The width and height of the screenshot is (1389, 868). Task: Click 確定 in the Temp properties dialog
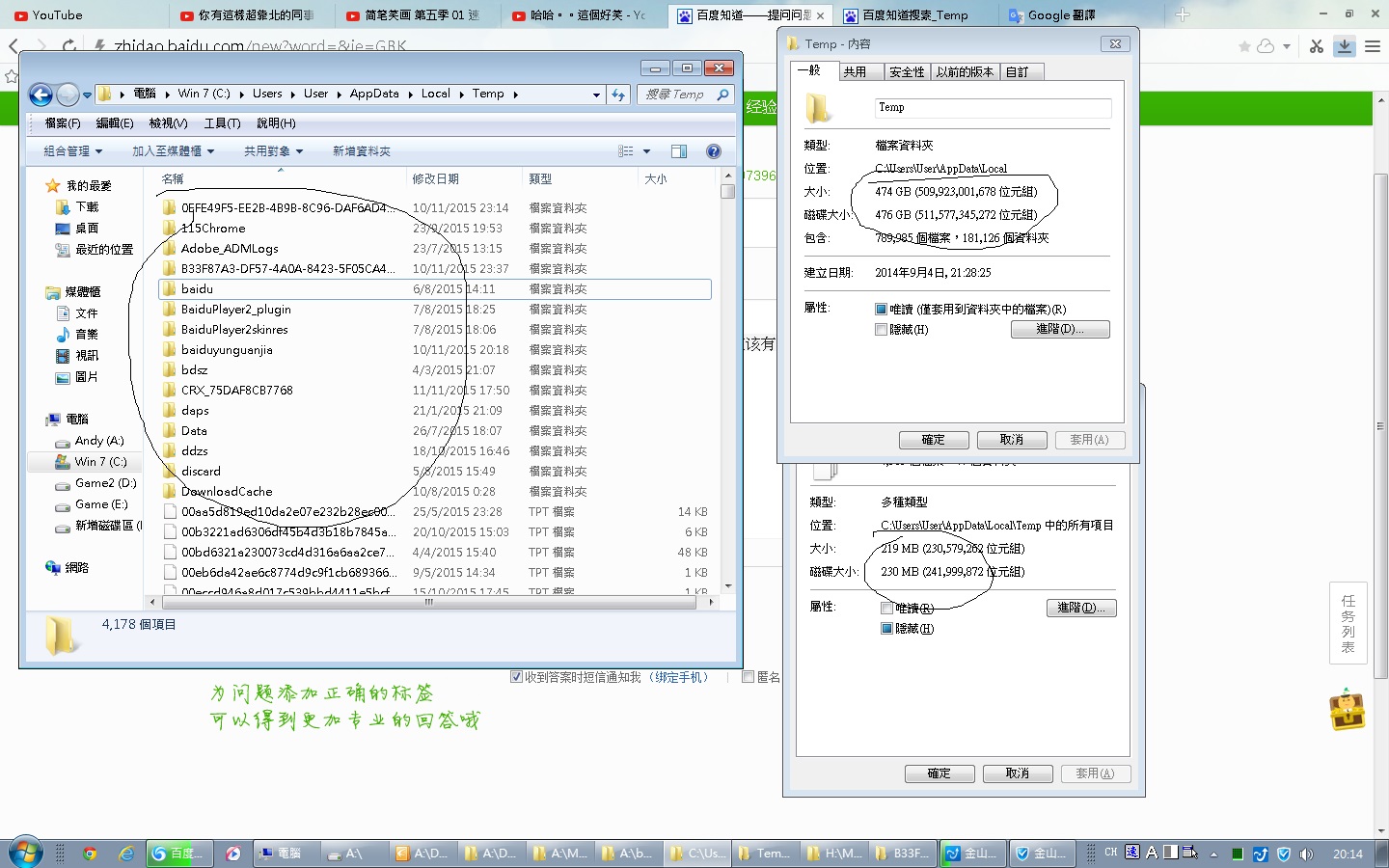tap(934, 440)
